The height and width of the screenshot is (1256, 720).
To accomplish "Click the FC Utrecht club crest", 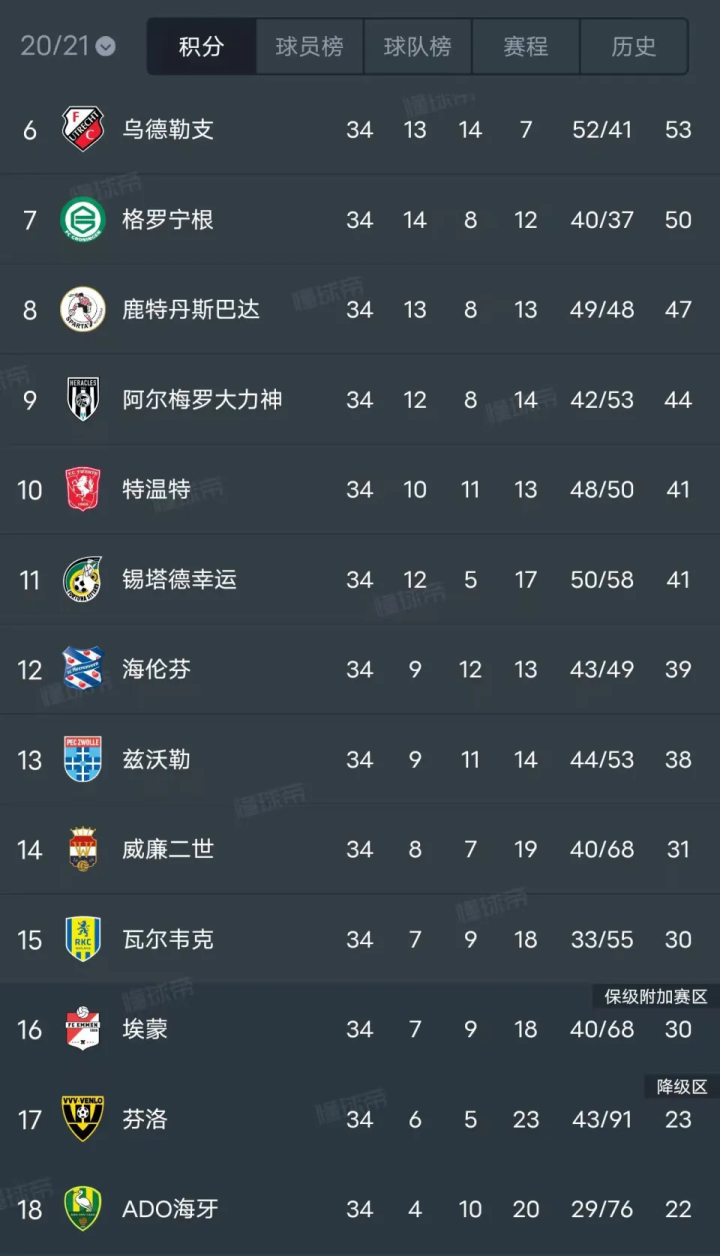I will coord(83,129).
